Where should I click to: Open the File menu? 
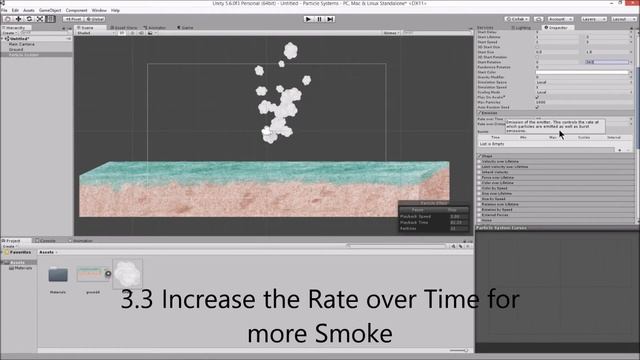coord(4,10)
